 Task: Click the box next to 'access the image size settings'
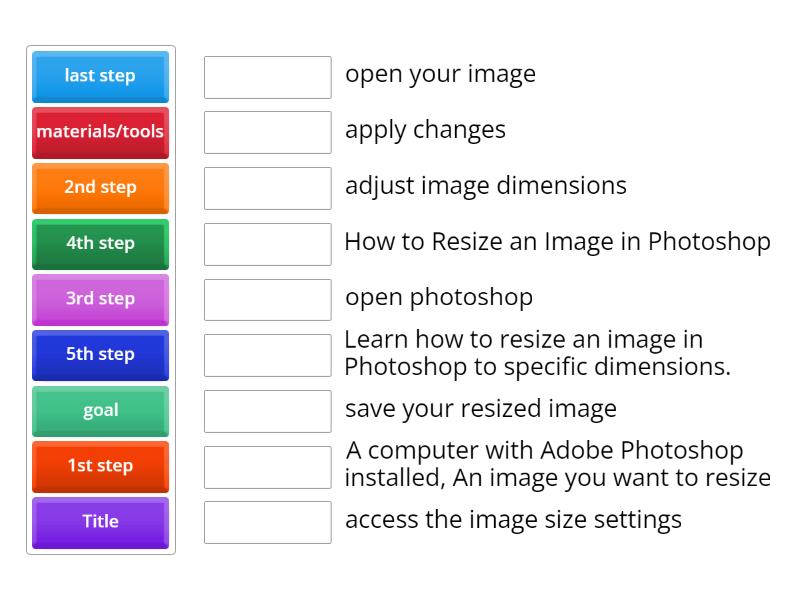tap(267, 522)
